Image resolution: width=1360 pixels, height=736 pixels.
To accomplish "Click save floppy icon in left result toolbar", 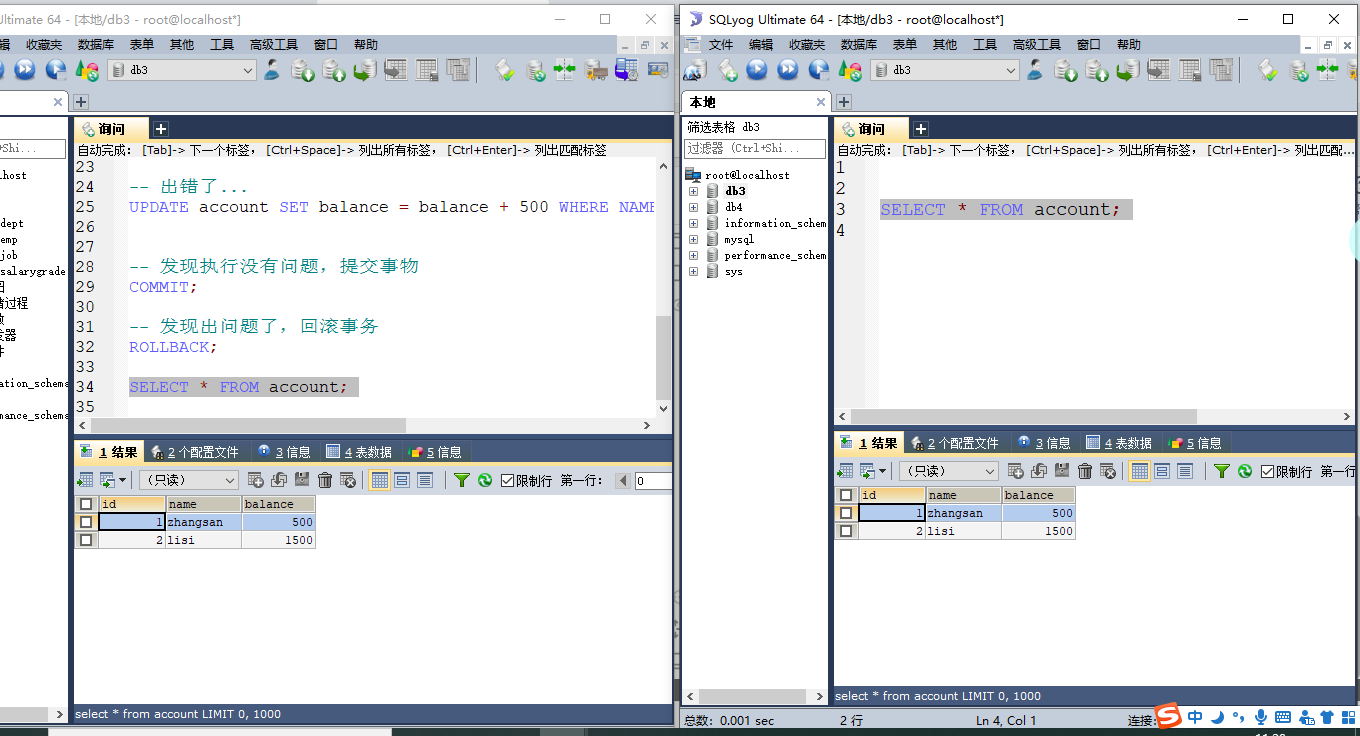I will [302, 480].
